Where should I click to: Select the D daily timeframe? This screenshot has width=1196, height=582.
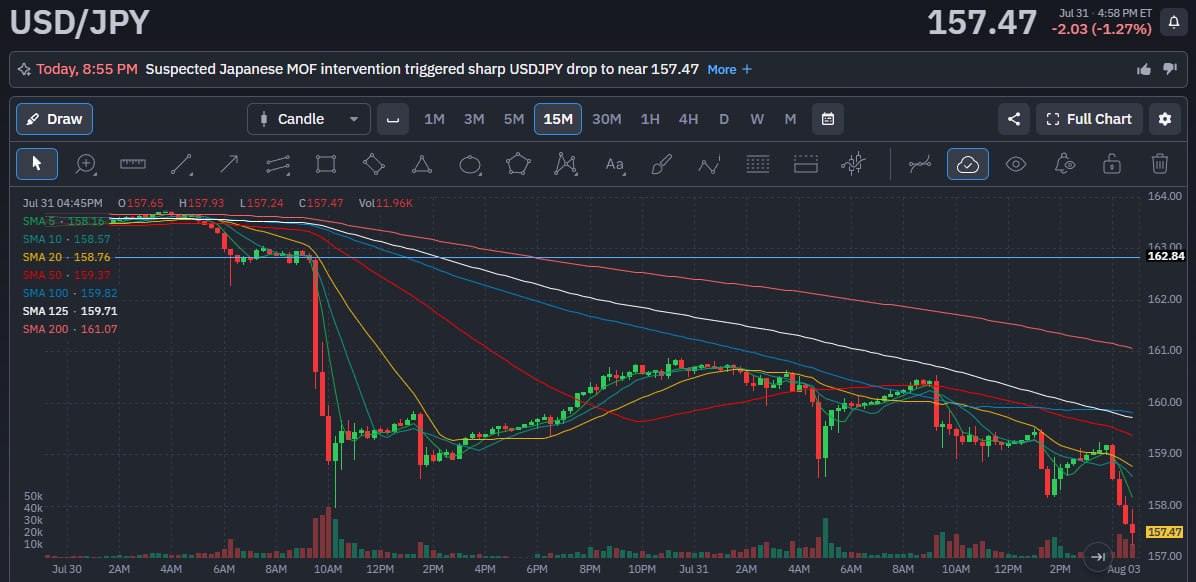(x=724, y=119)
